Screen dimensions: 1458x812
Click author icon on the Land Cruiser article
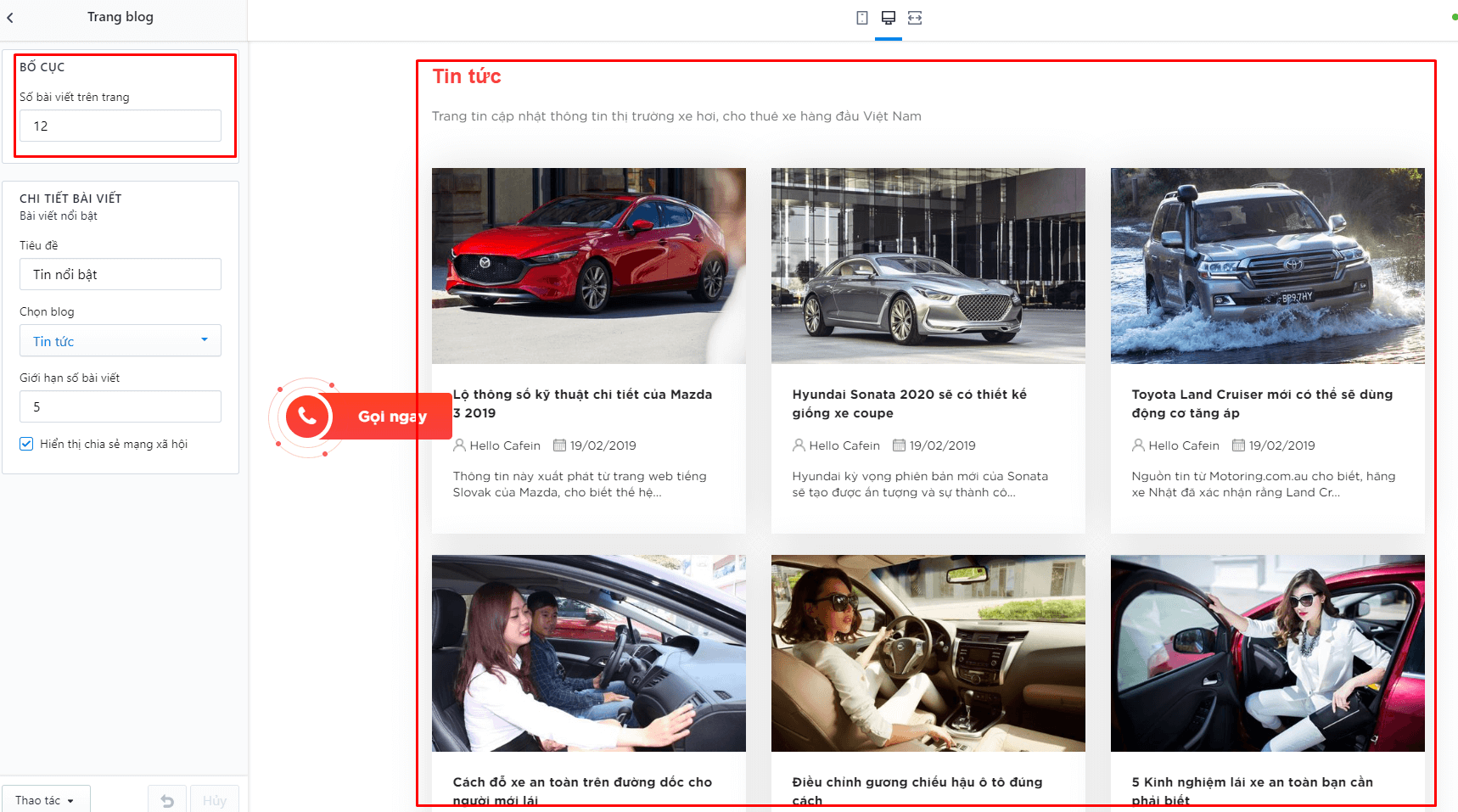click(1138, 445)
